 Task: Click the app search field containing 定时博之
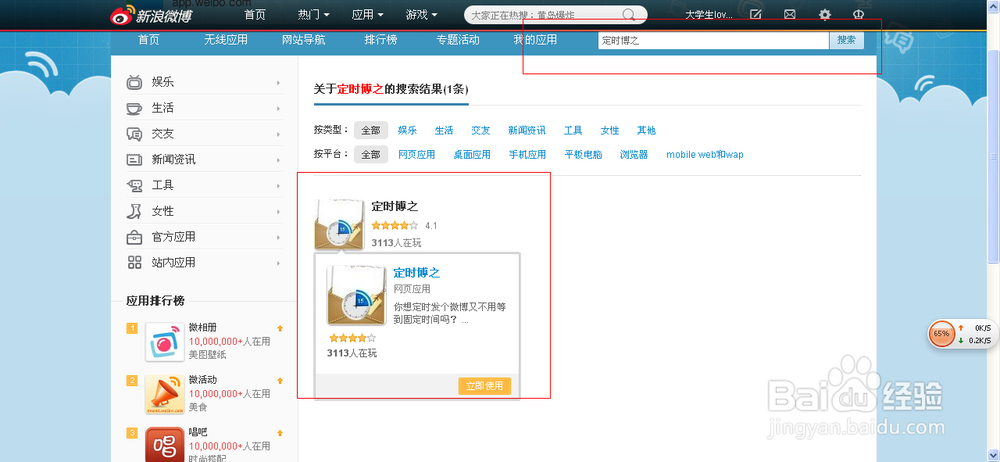(714, 40)
